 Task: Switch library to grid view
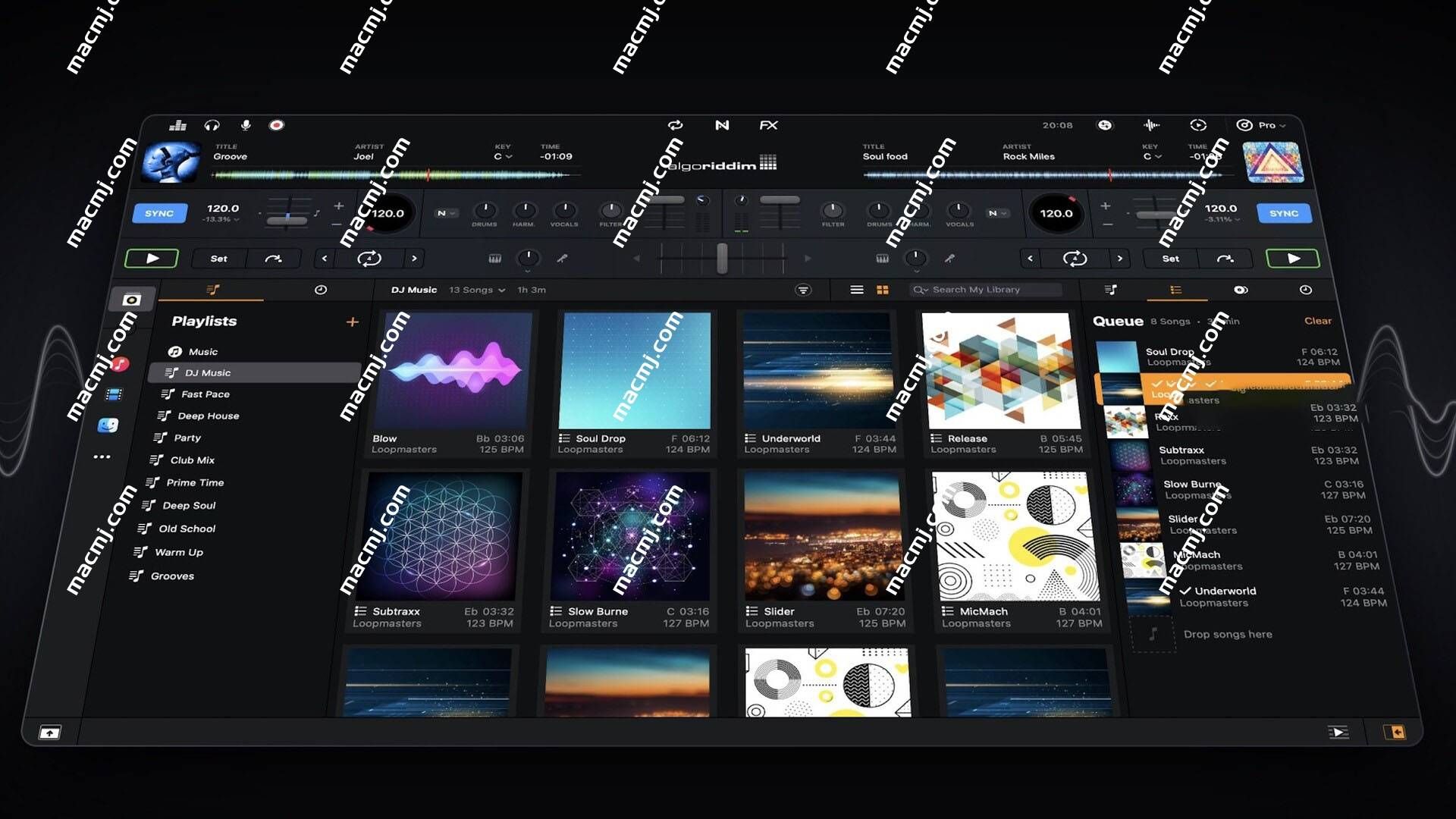883,290
